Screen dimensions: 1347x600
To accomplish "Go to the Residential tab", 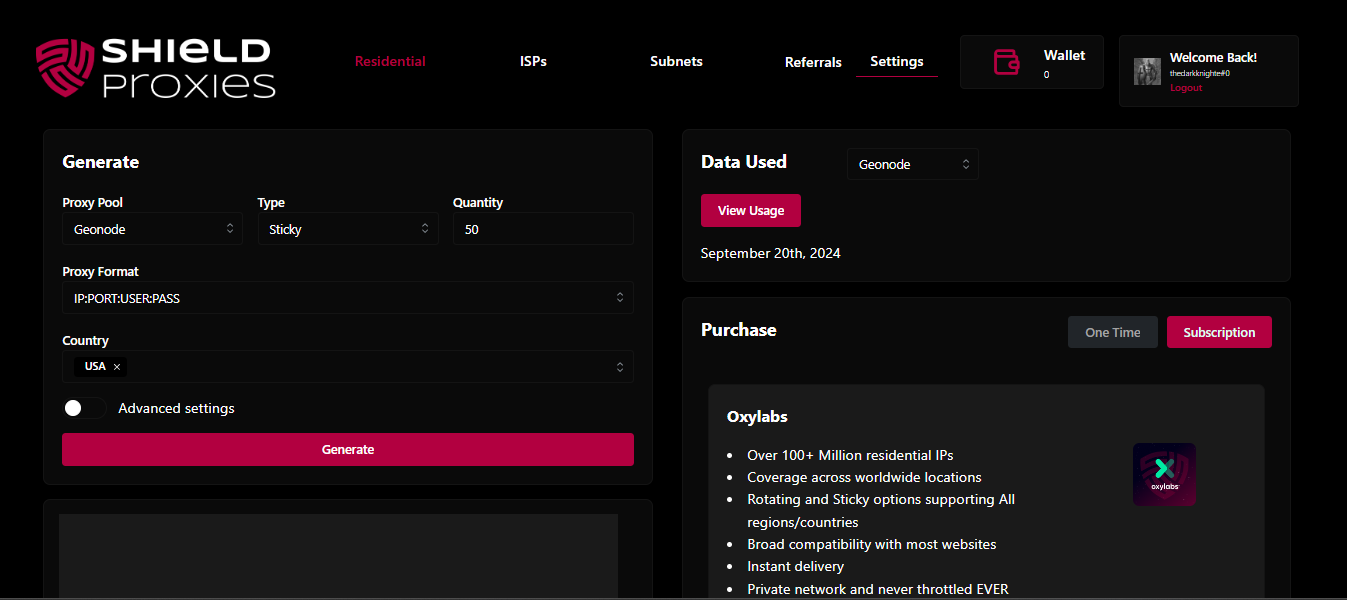I will (x=390, y=61).
